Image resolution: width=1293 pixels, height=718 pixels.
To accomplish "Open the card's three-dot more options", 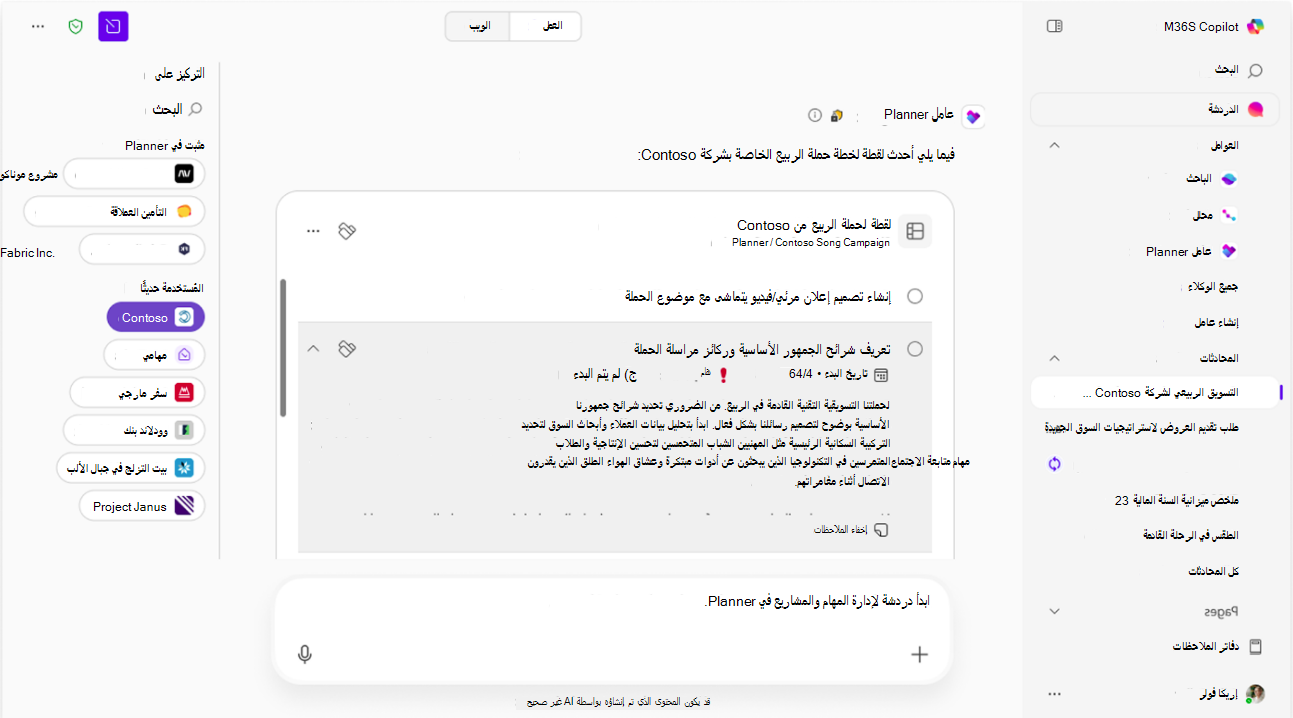I will click(x=313, y=231).
